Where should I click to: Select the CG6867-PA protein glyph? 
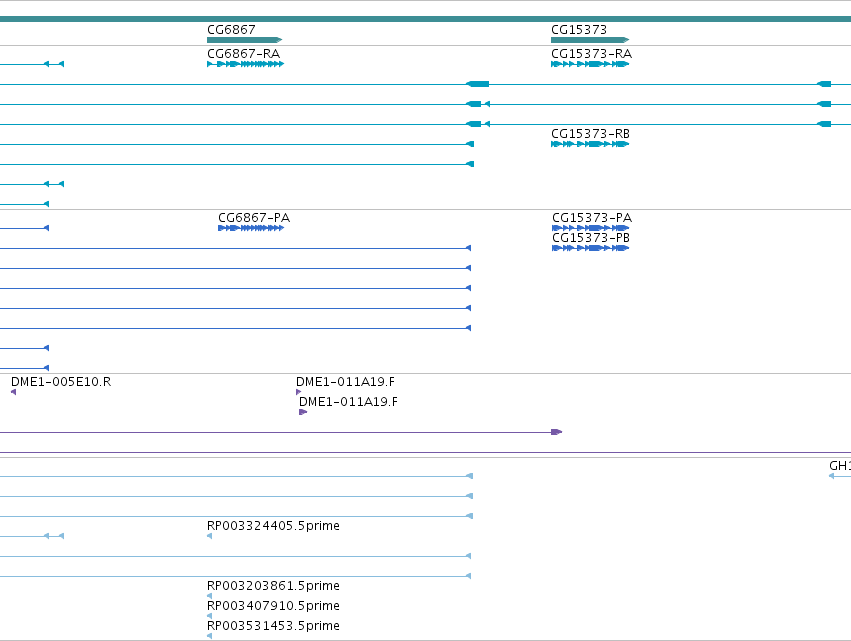[x=251, y=228]
